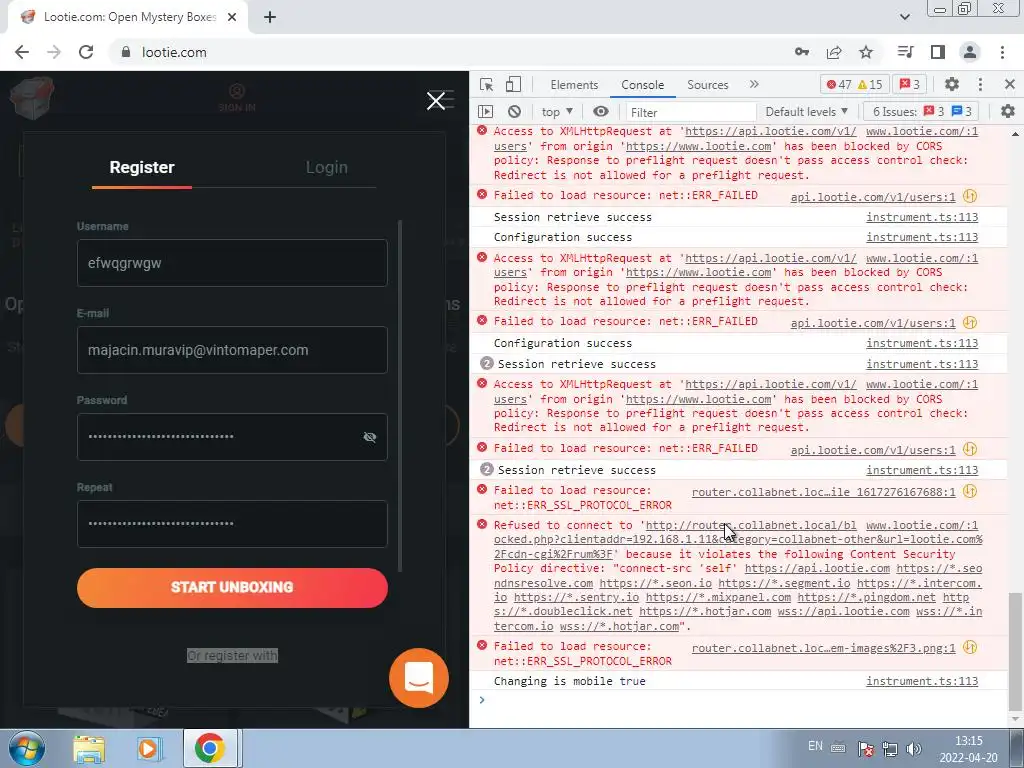Open Windows Explorer from taskbar
Image resolution: width=1024 pixels, height=768 pixels.
[89, 748]
